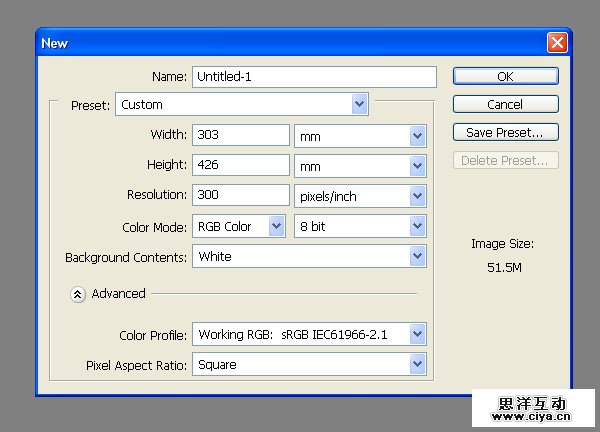This screenshot has width=600, height=432.
Task: Open the 8 bit depth dropdown
Action: [x=360, y=227]
